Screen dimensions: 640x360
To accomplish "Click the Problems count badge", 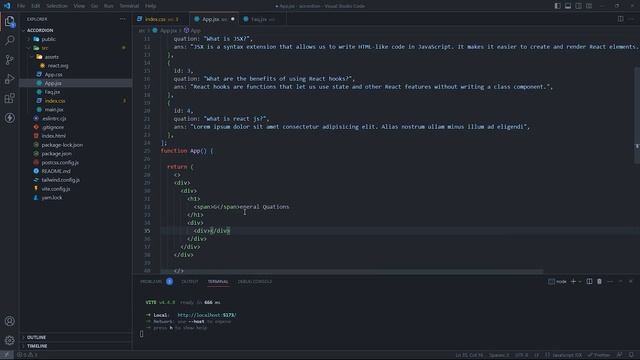I will coord(169,281).
